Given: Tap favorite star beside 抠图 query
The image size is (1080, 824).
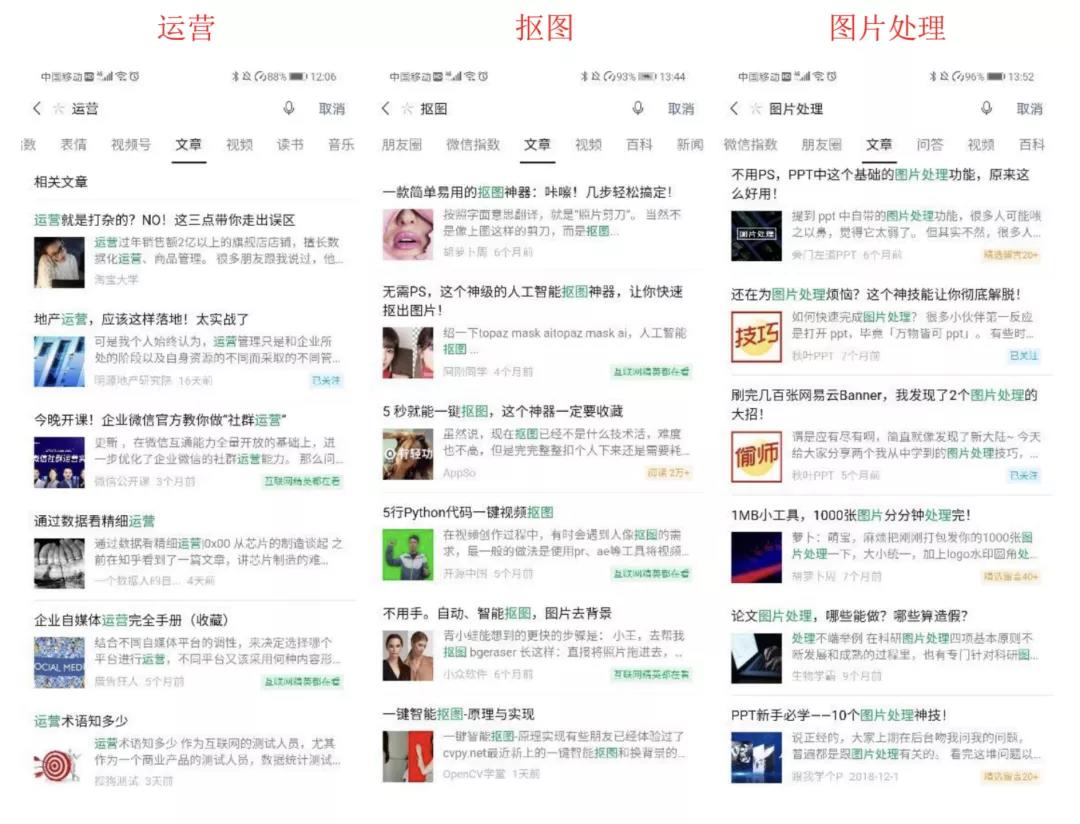Looking at the screenshot, I should coord(407,108).
